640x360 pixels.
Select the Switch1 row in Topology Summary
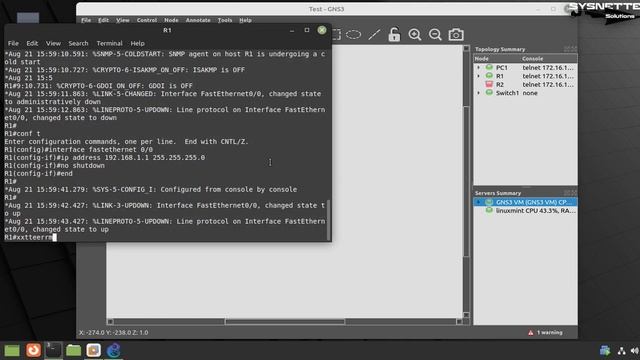[x=525, y=93]
